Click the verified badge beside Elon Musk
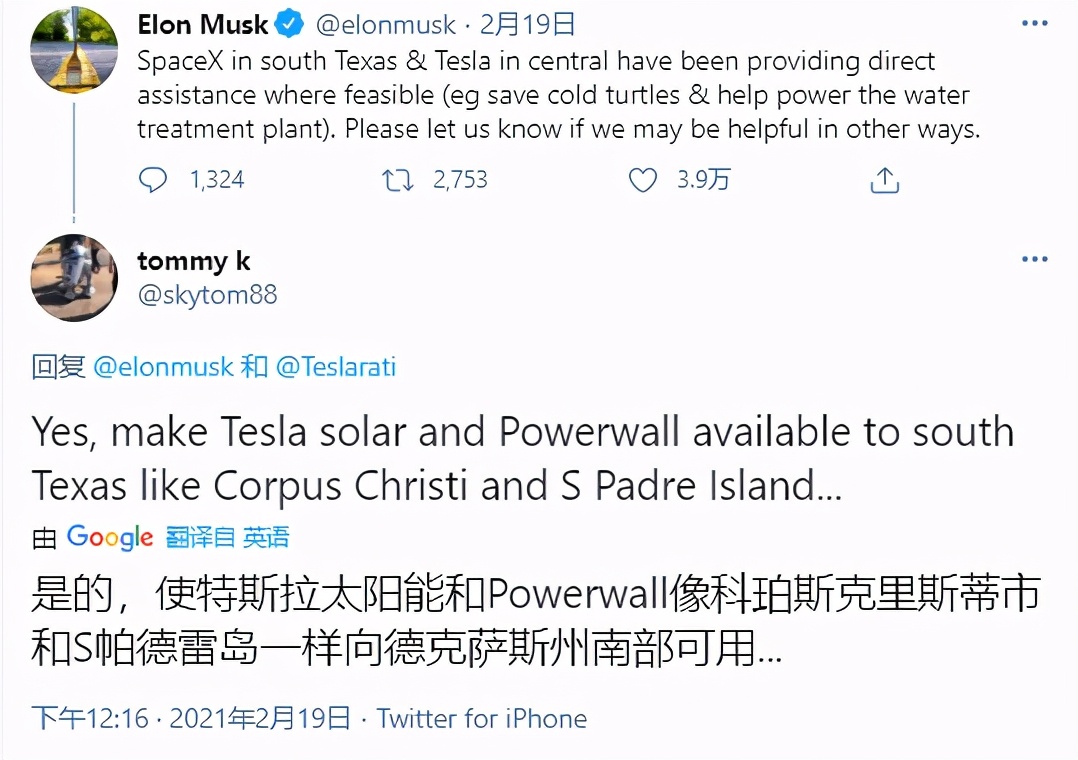1078x760 pixels. pyautogui.click(x=288, y=24)
